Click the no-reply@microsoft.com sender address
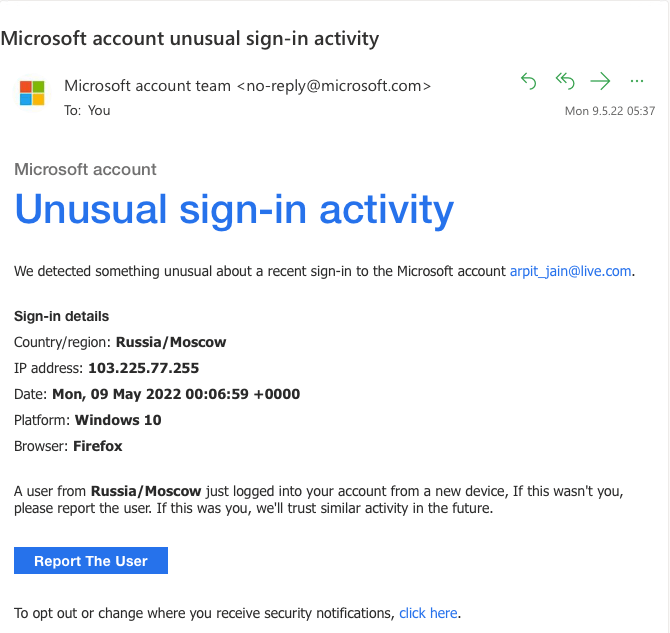Viewport: 670px width, 633px height. (334, 86)
